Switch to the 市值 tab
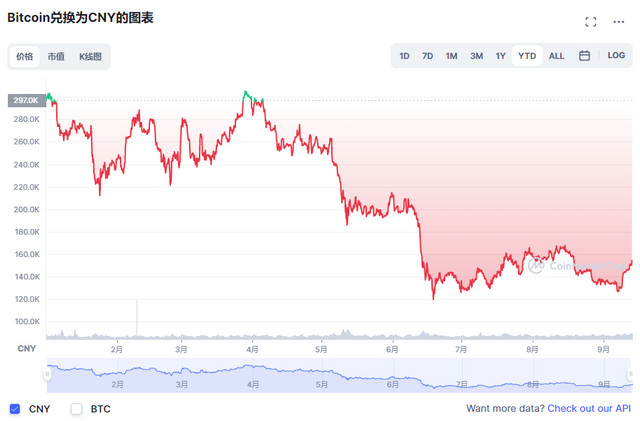 [x=56, y=56]
